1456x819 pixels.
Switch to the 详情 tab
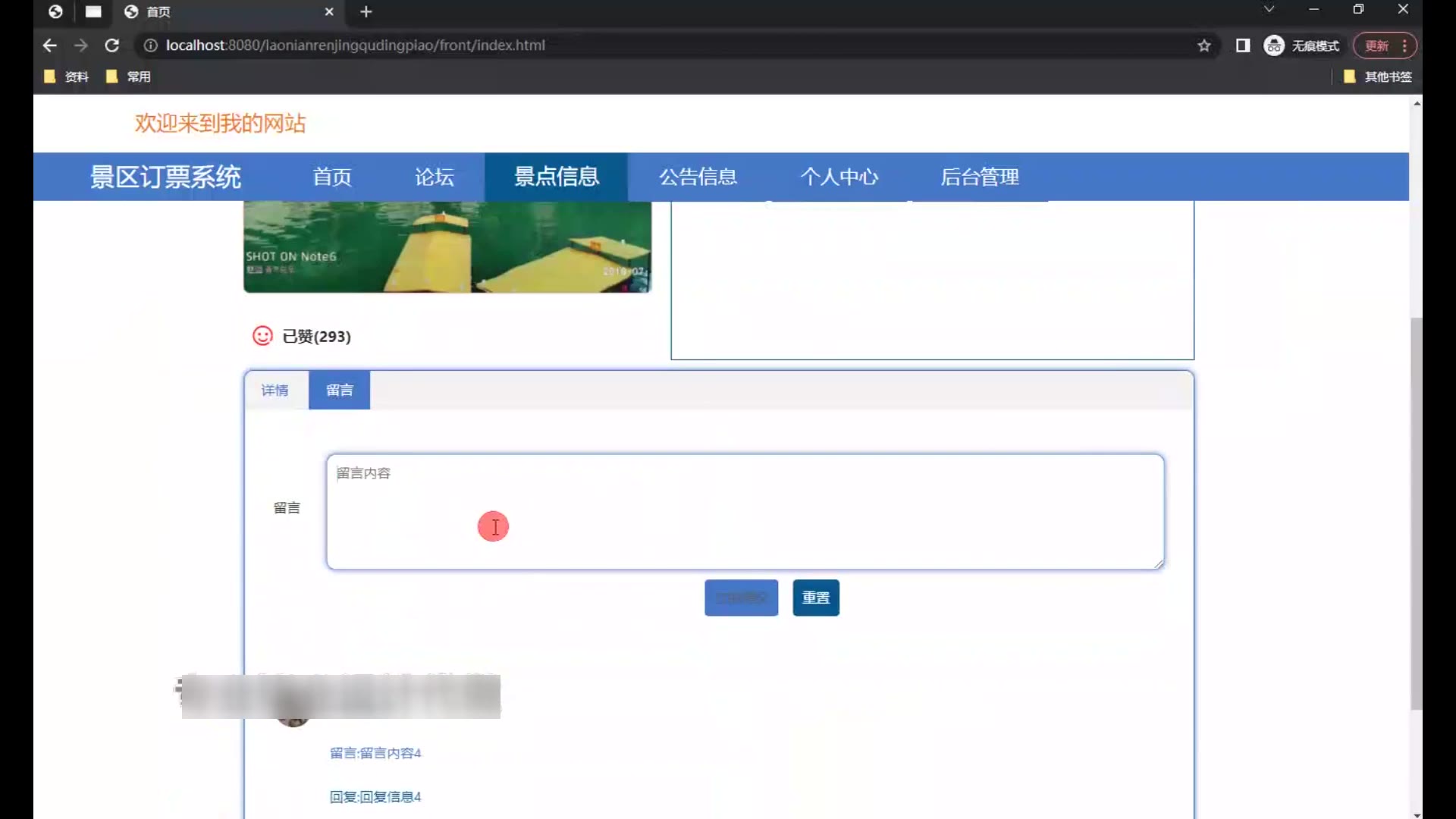(275, 390)
